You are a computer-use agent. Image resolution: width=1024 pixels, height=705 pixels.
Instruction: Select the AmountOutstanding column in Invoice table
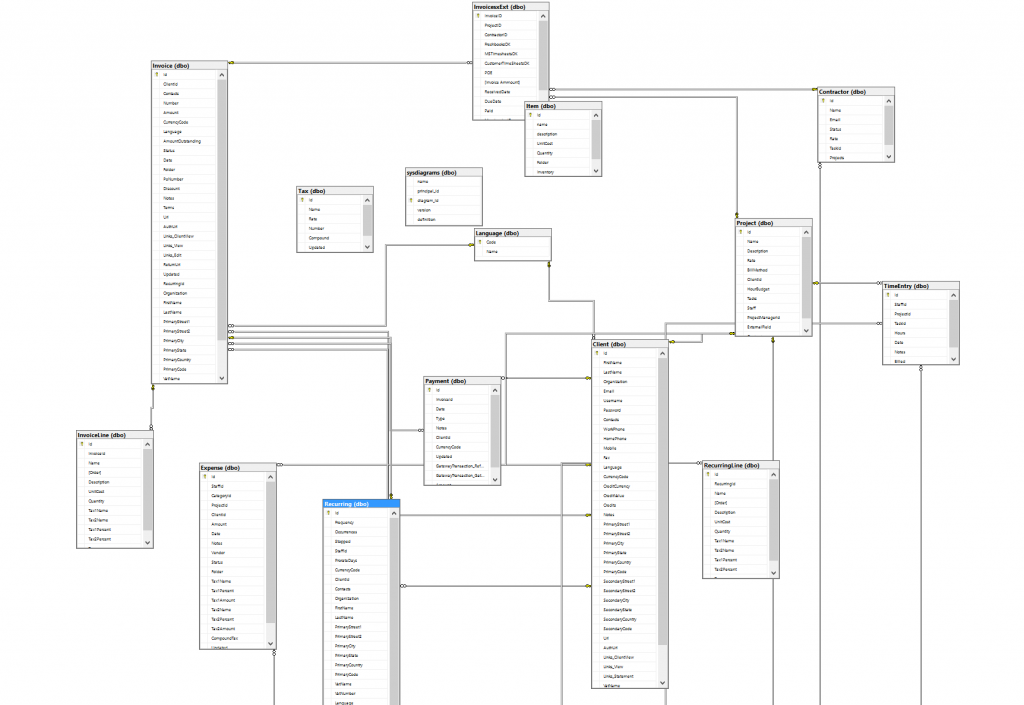(182, 141)
